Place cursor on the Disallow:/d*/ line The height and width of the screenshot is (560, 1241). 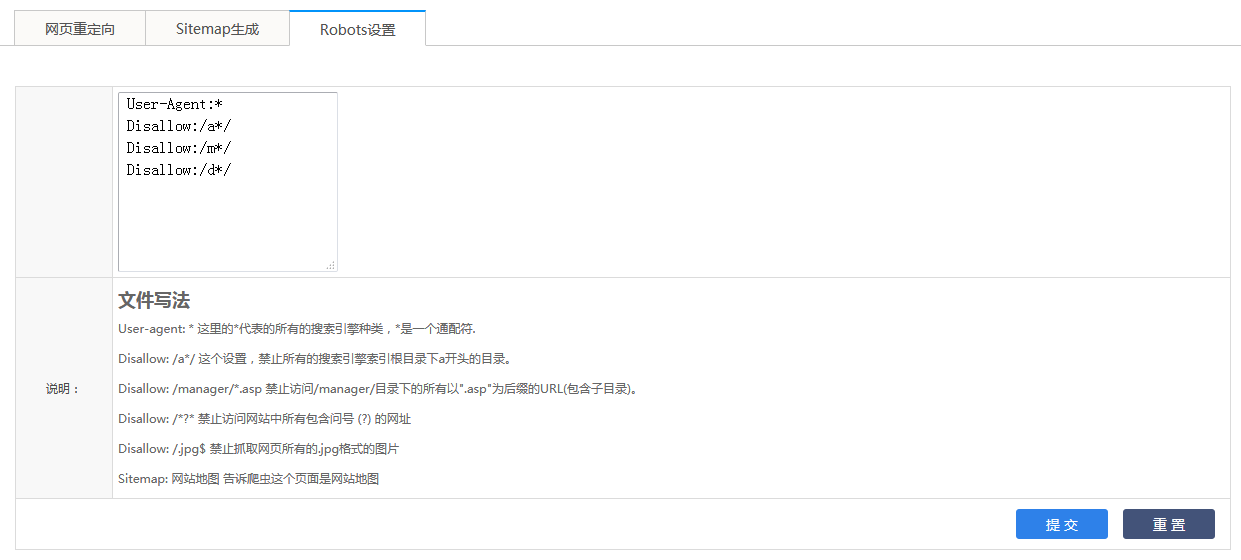click(178, 170)
